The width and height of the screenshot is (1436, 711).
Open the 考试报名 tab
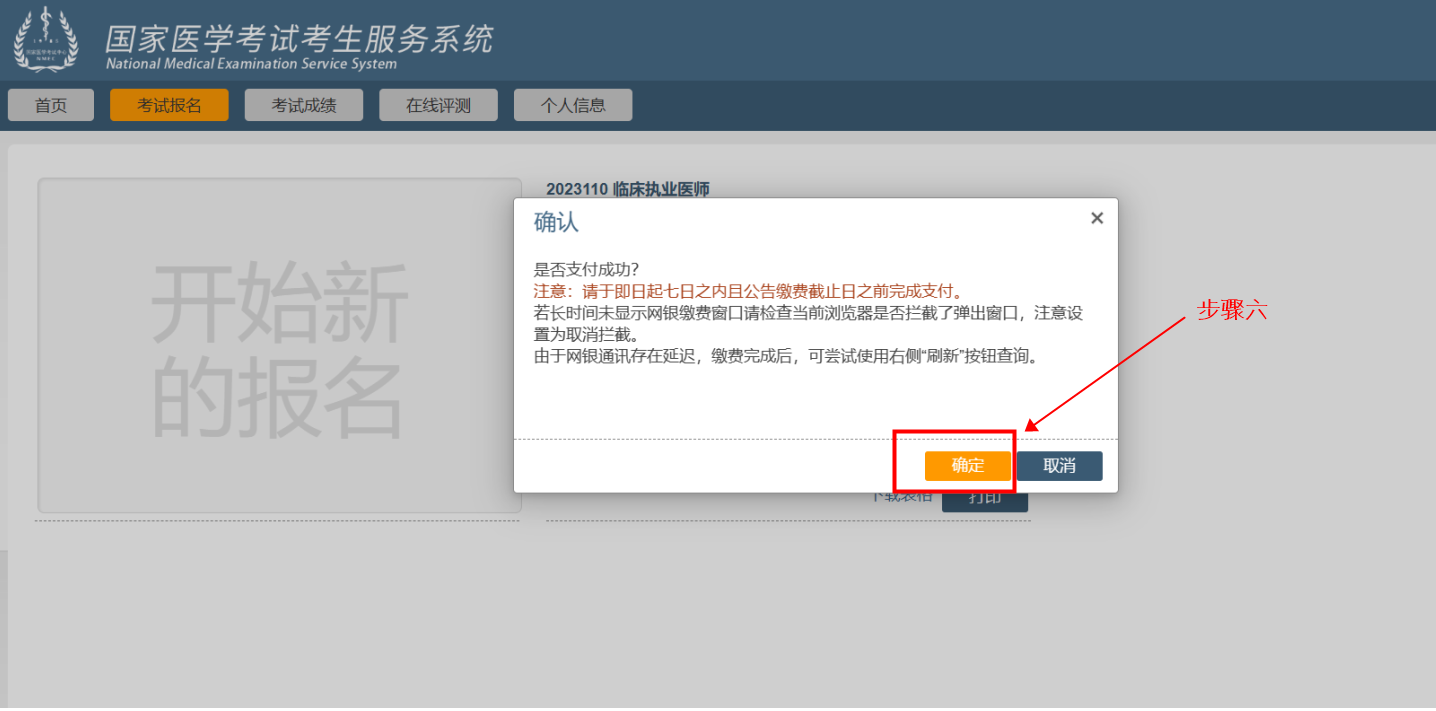pos(169,105)
